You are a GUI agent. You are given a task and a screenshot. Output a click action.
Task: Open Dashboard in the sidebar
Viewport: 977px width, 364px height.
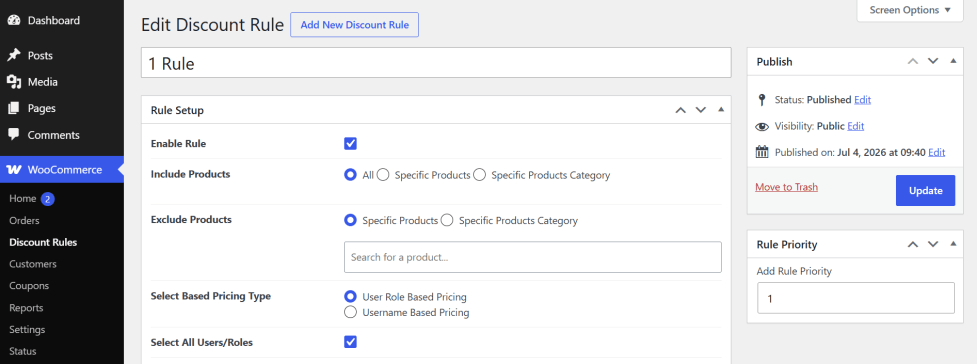[x=54, y=21]
